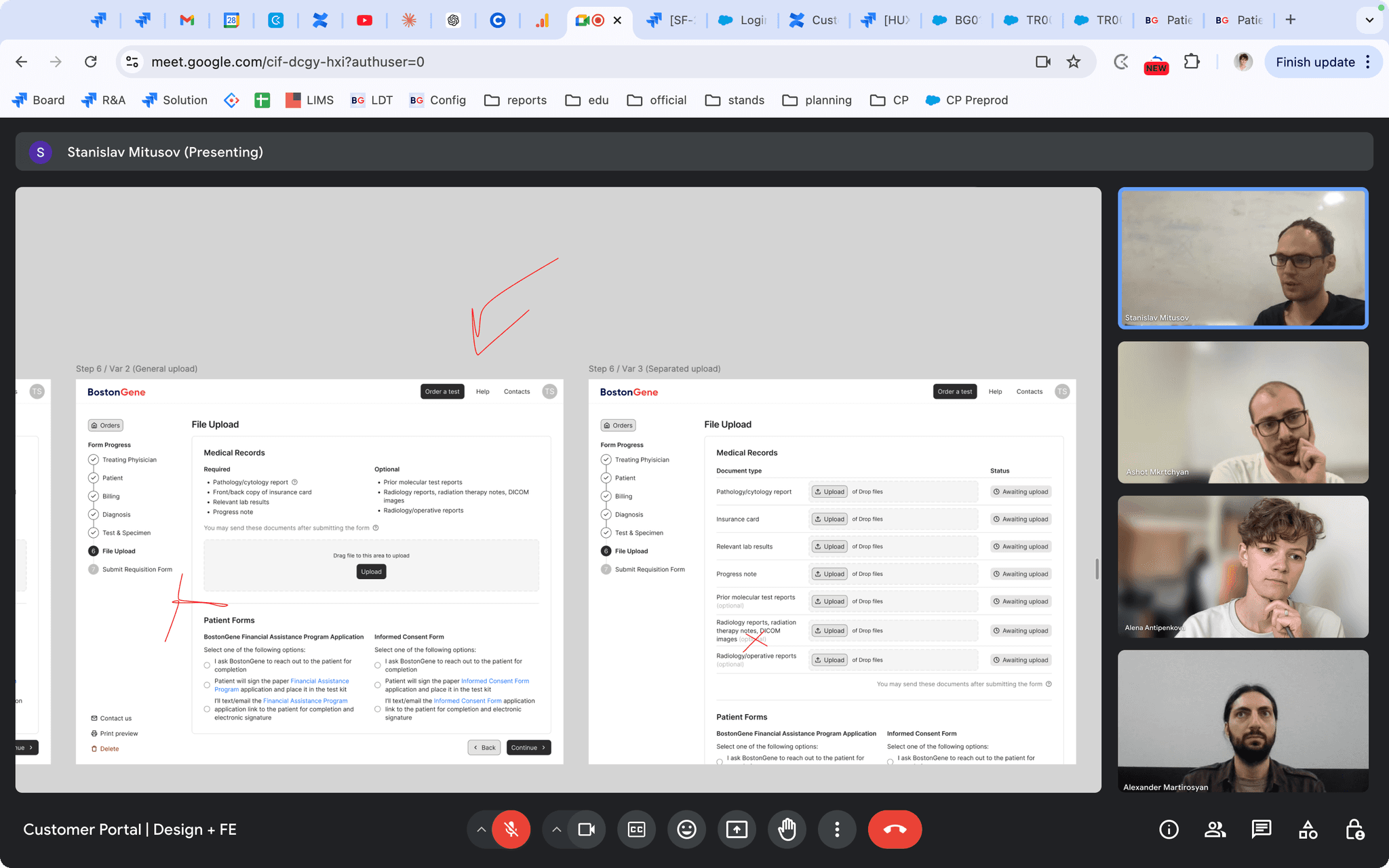
Task: Show the people participants panel
Action: (x=1215, y=829)
